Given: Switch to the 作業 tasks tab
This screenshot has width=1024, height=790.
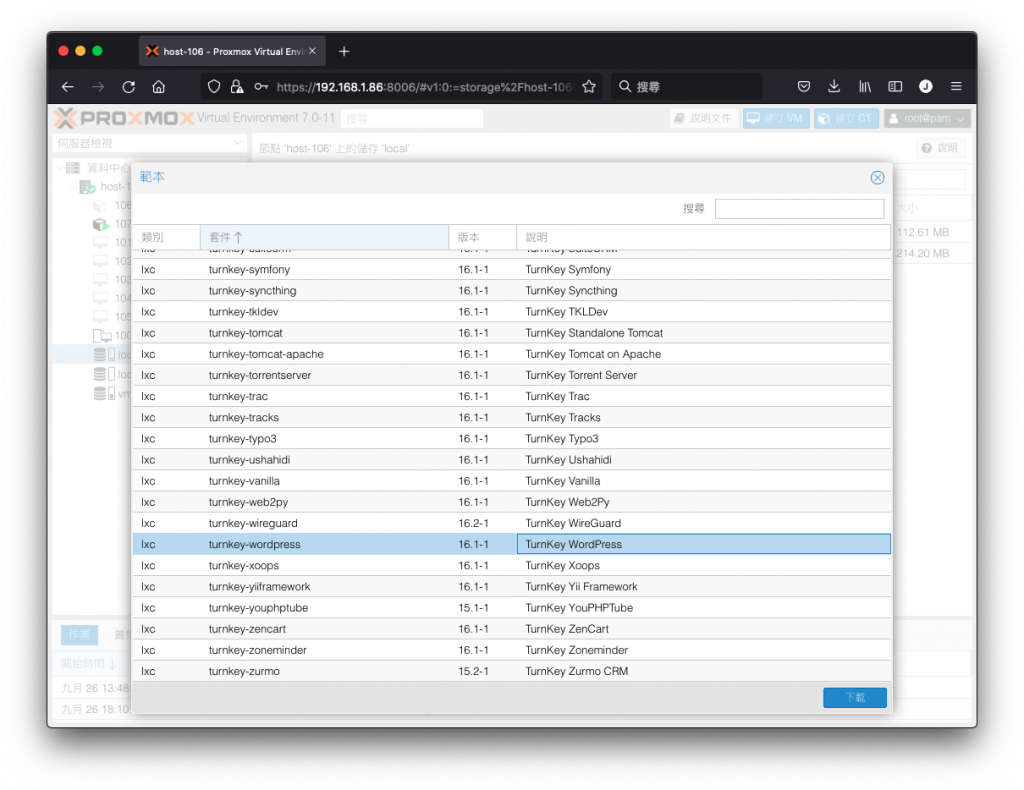Looking at the screenshot, I should click(80, 635).
